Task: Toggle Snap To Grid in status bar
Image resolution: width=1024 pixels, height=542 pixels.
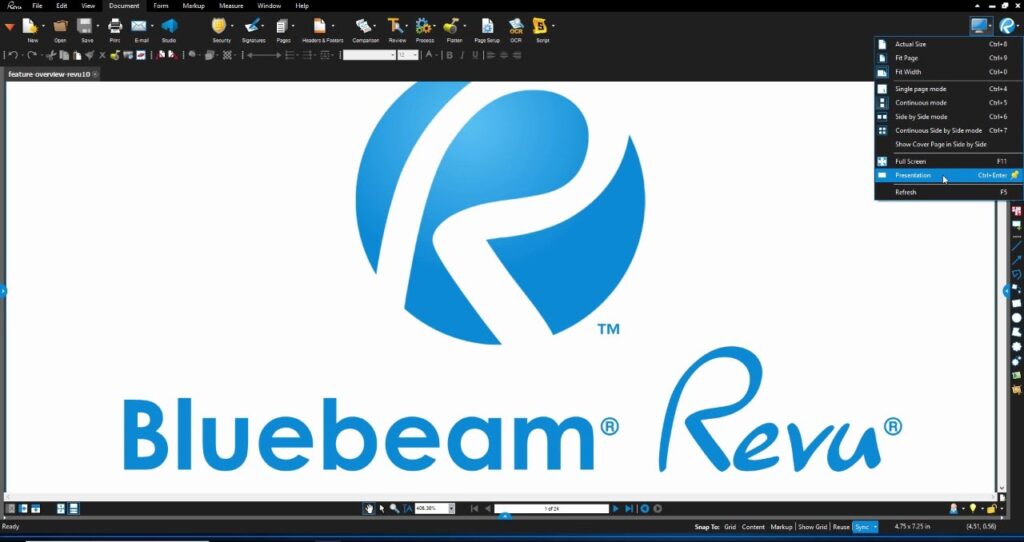Action: (x=730, y=526)
